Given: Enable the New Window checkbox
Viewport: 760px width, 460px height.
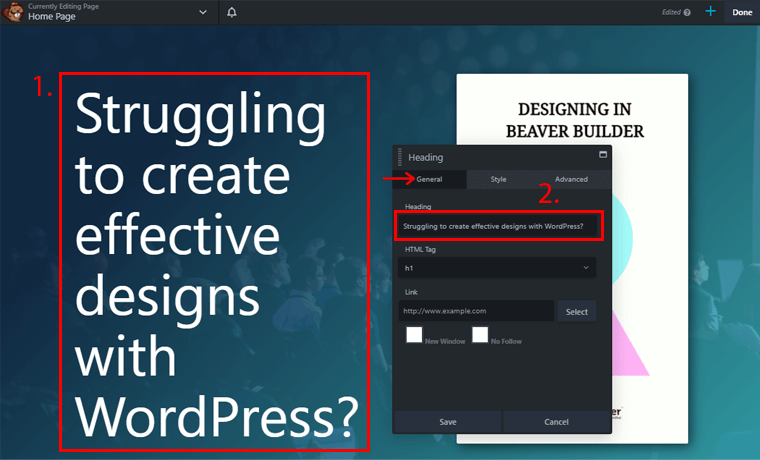Looking at the screenshot, I should (414, 335).
